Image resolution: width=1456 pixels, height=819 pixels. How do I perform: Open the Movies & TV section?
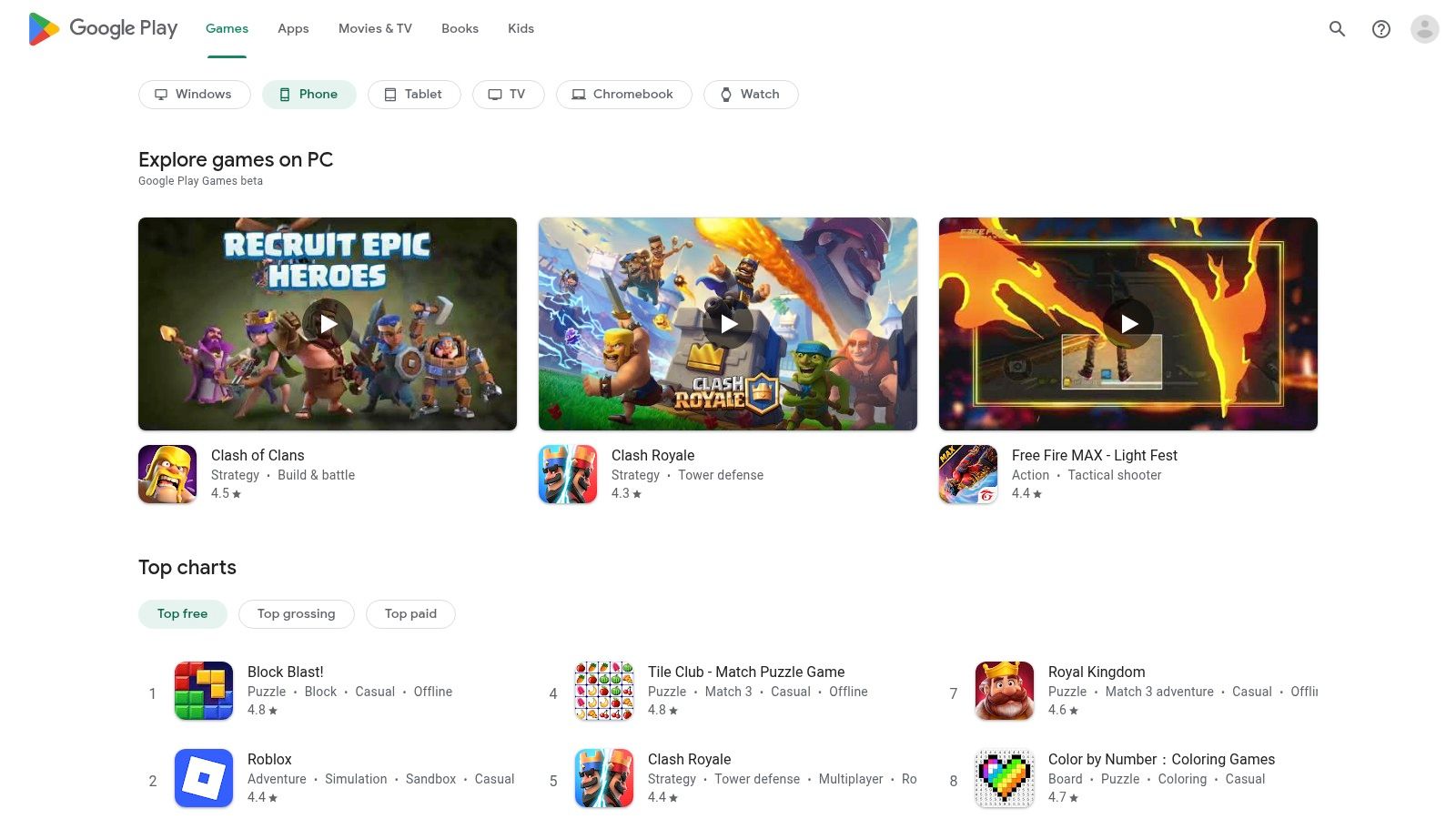coord(374,28)
